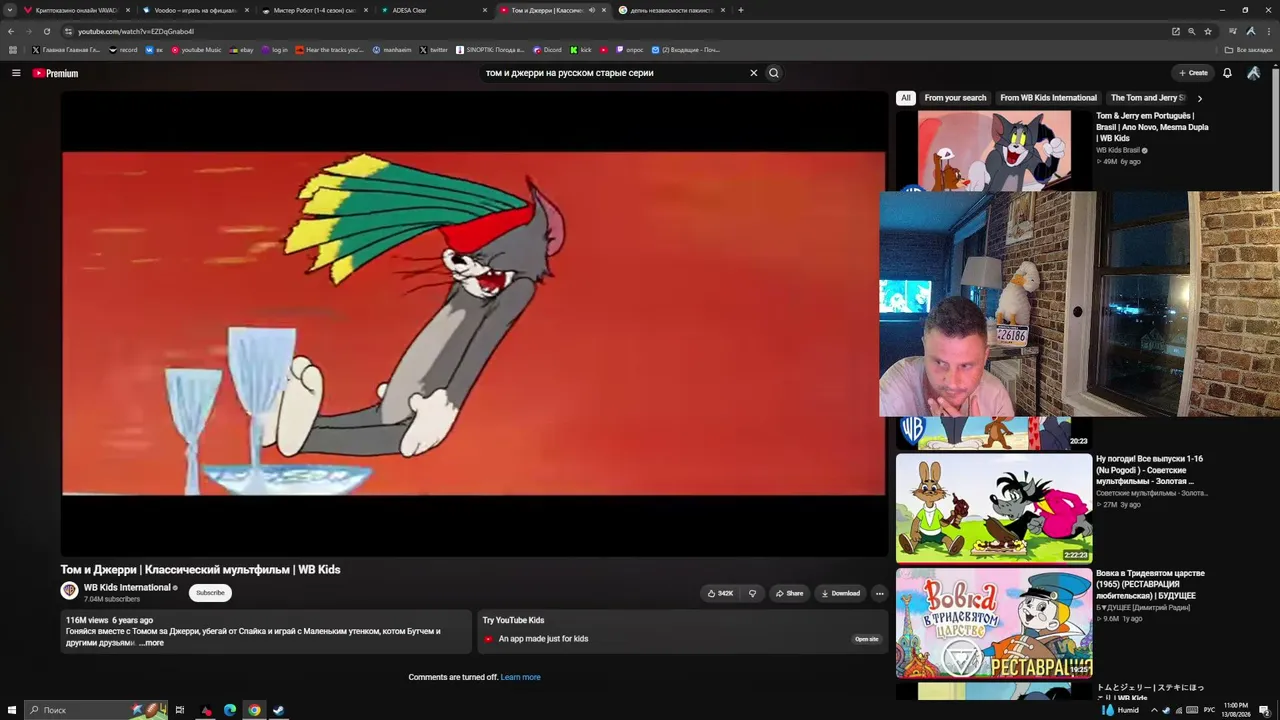Viewport: 1280px width, 720px height.
Task: Bookmark this page with the star
Action: 1208,31
